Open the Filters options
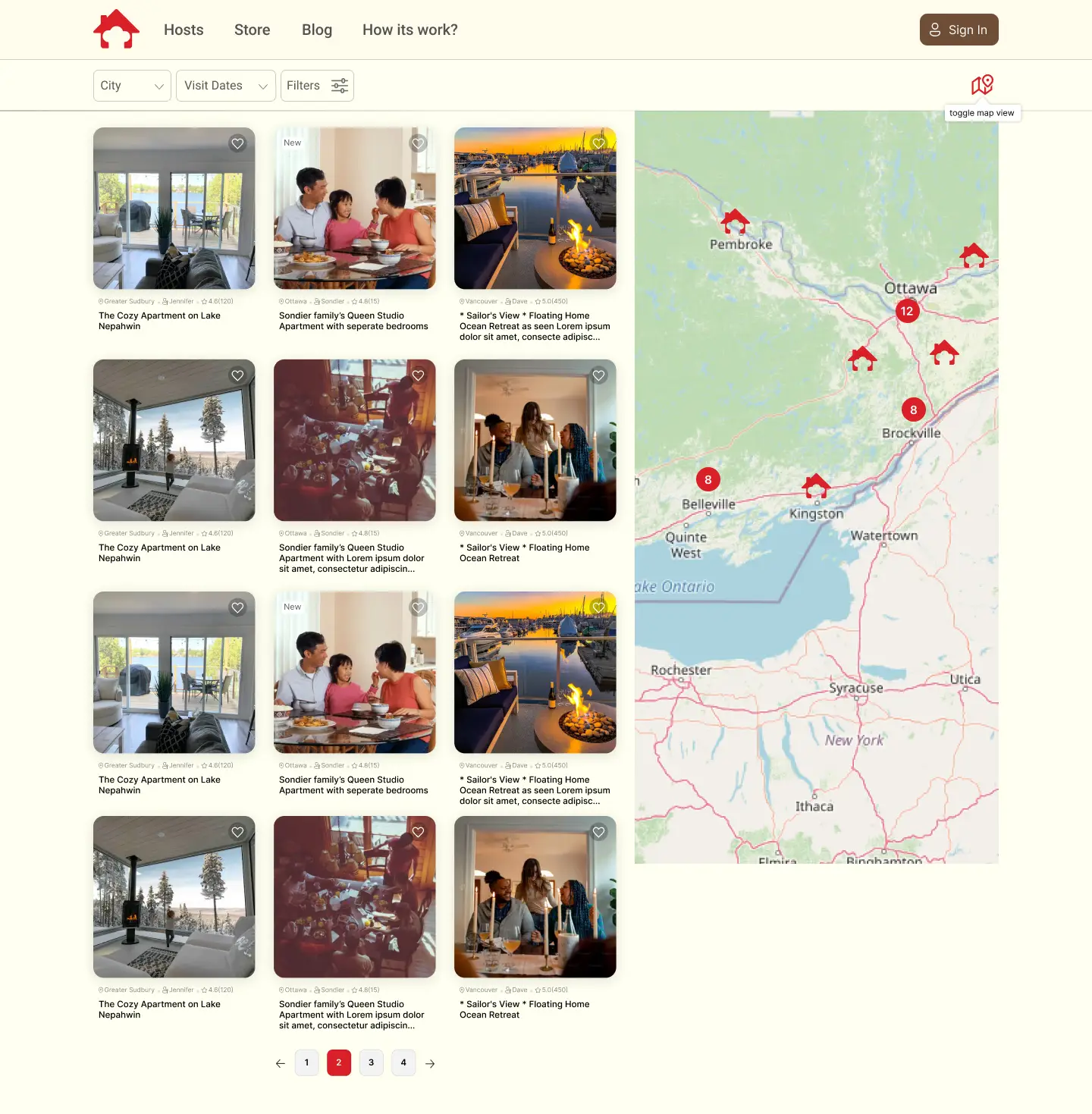The height and width of the screenshot is (1114, 1092). click(x=317, y=86)
